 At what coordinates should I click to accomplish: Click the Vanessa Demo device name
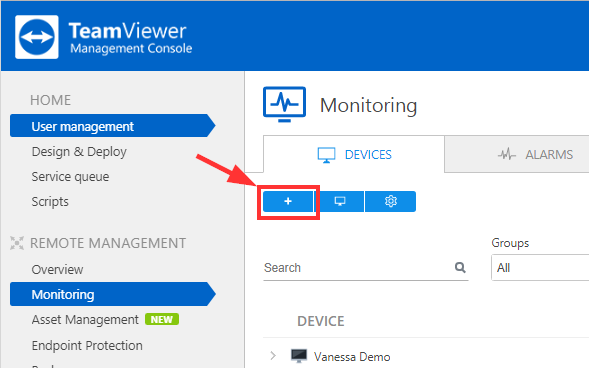pos(352,357)
